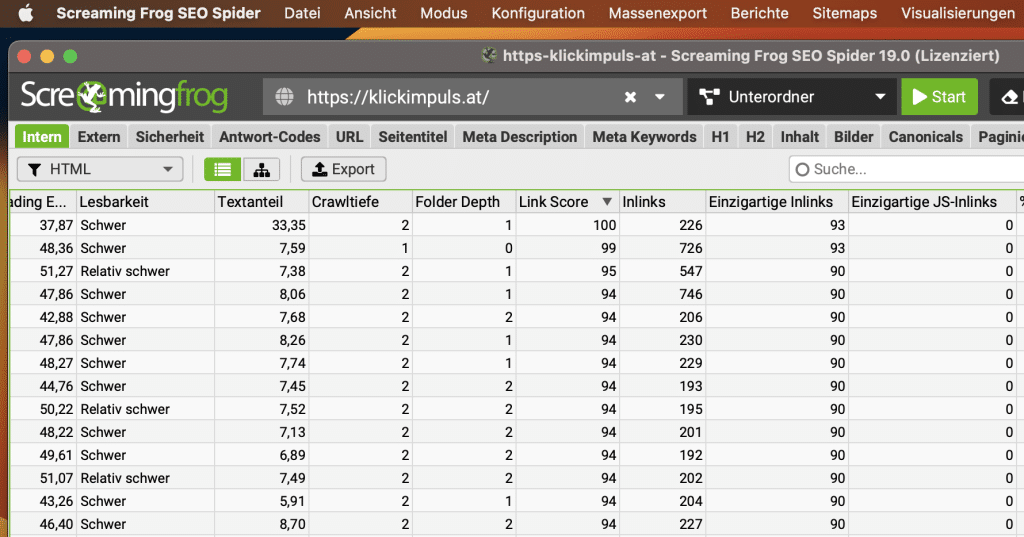Expand the URL history dropdown arrow
Viewport: 1024px width, 537px height.
(660, 97)
